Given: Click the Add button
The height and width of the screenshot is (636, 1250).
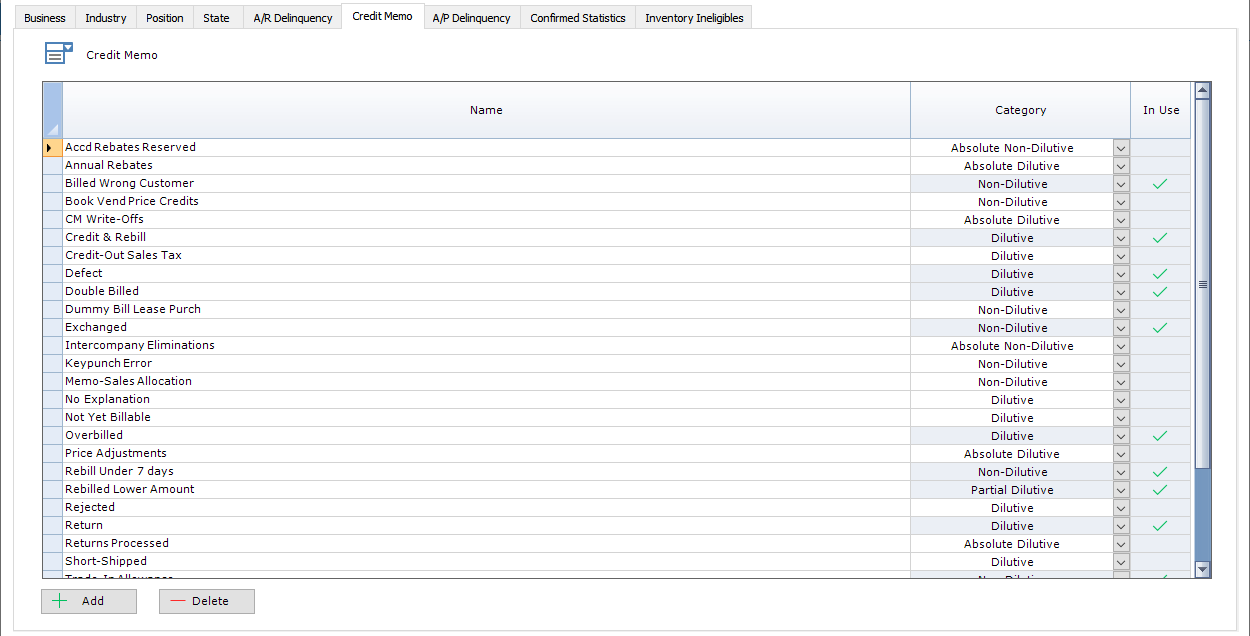Looking at the screenshot, I should click(88, 601).
